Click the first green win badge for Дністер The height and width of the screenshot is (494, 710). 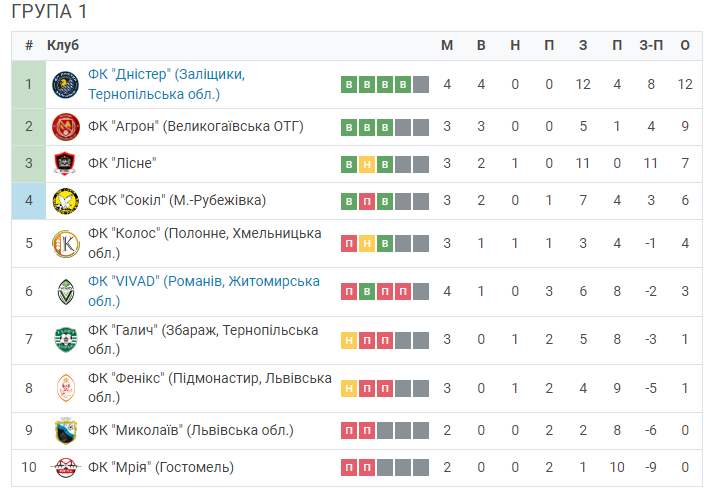(349, 85)
